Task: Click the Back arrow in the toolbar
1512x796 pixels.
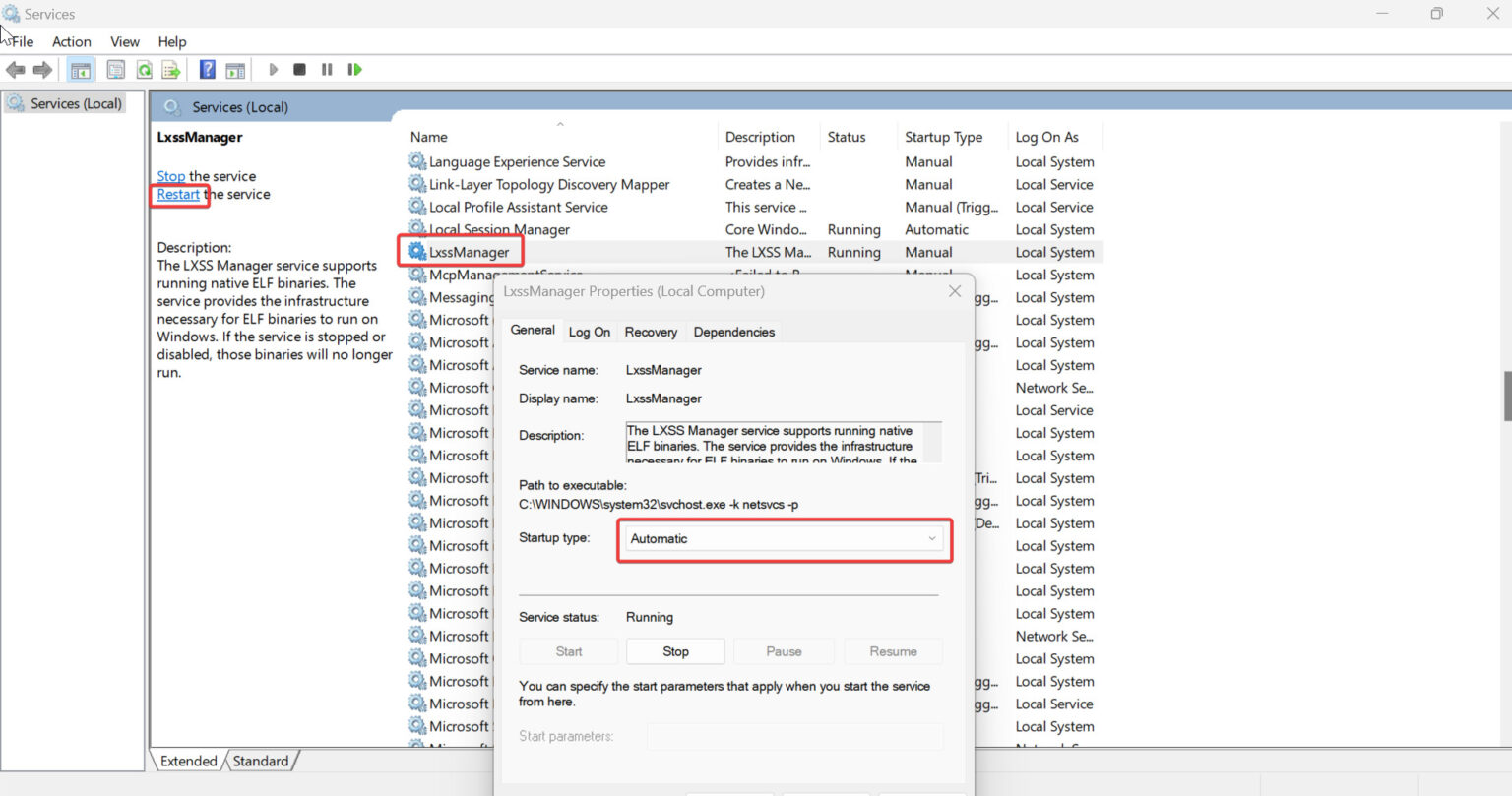Action: tap(15, 70)
